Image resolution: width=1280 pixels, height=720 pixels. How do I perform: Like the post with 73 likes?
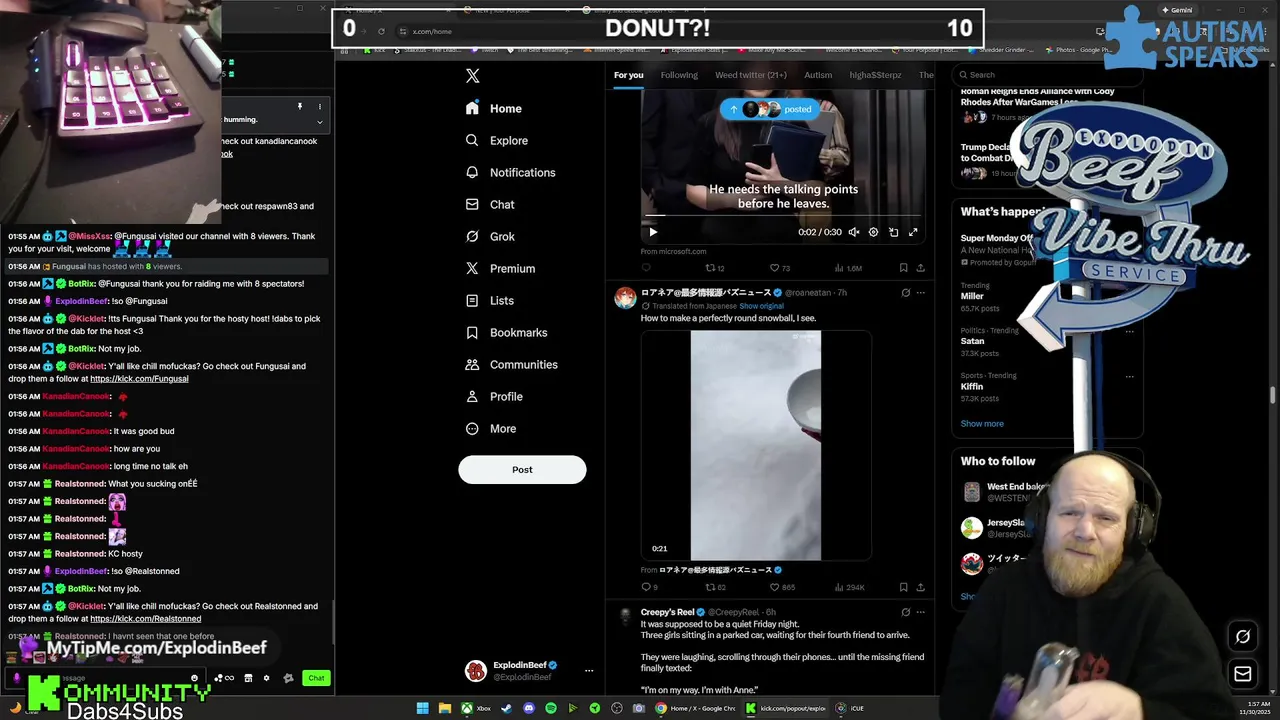pyautogui.click(x=779, y=268)
